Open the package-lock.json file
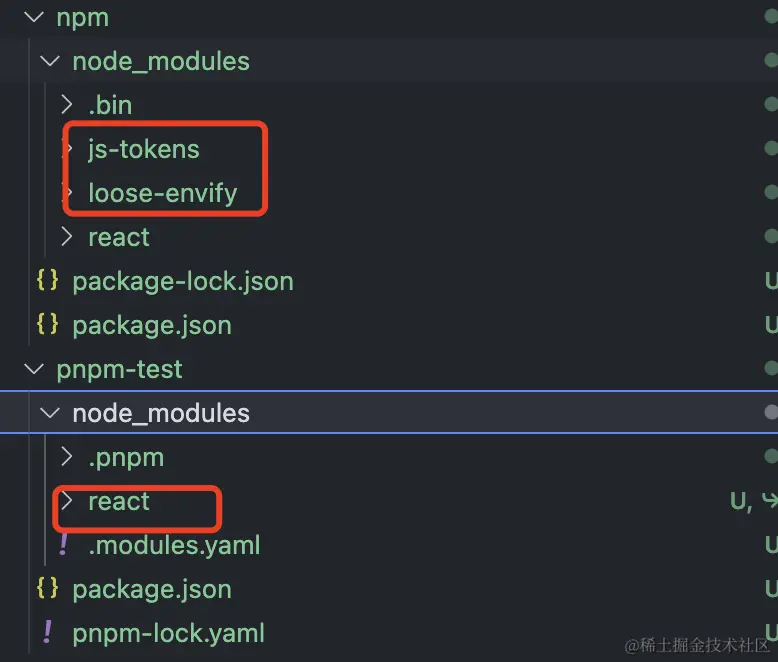This screenshot has width=778, height=662. [x=183, y=281]
